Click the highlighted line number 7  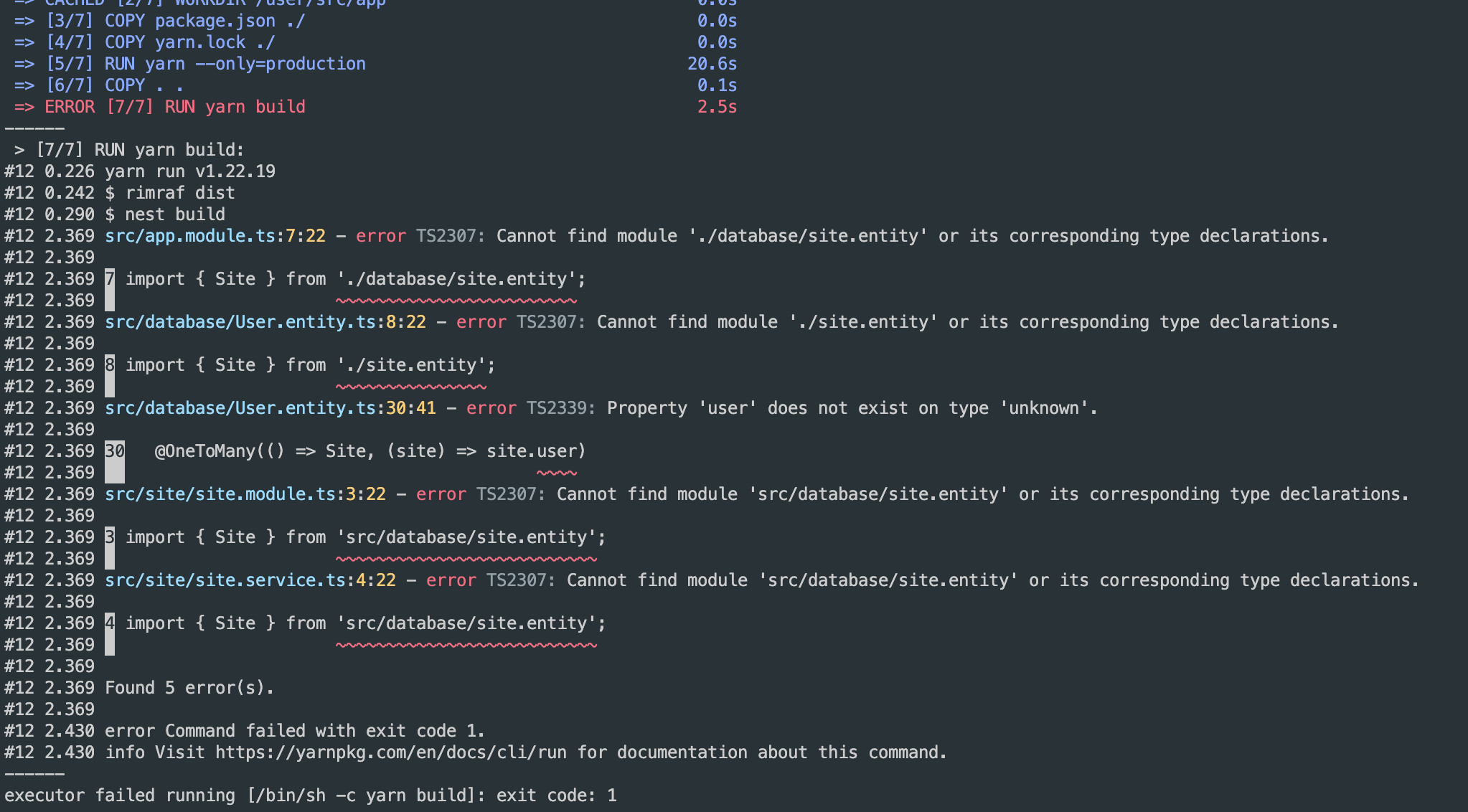tap(110, 279)
